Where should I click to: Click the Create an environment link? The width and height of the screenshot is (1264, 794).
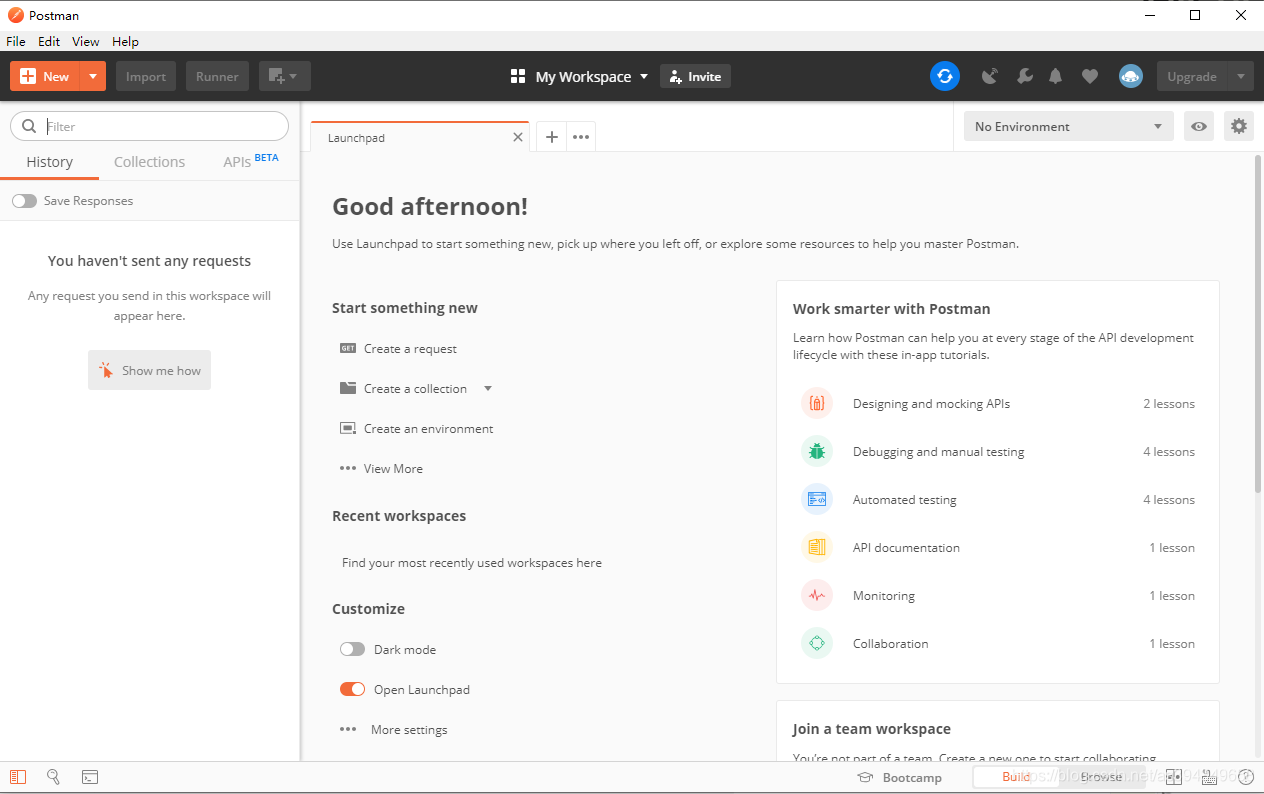click(429, 429)
